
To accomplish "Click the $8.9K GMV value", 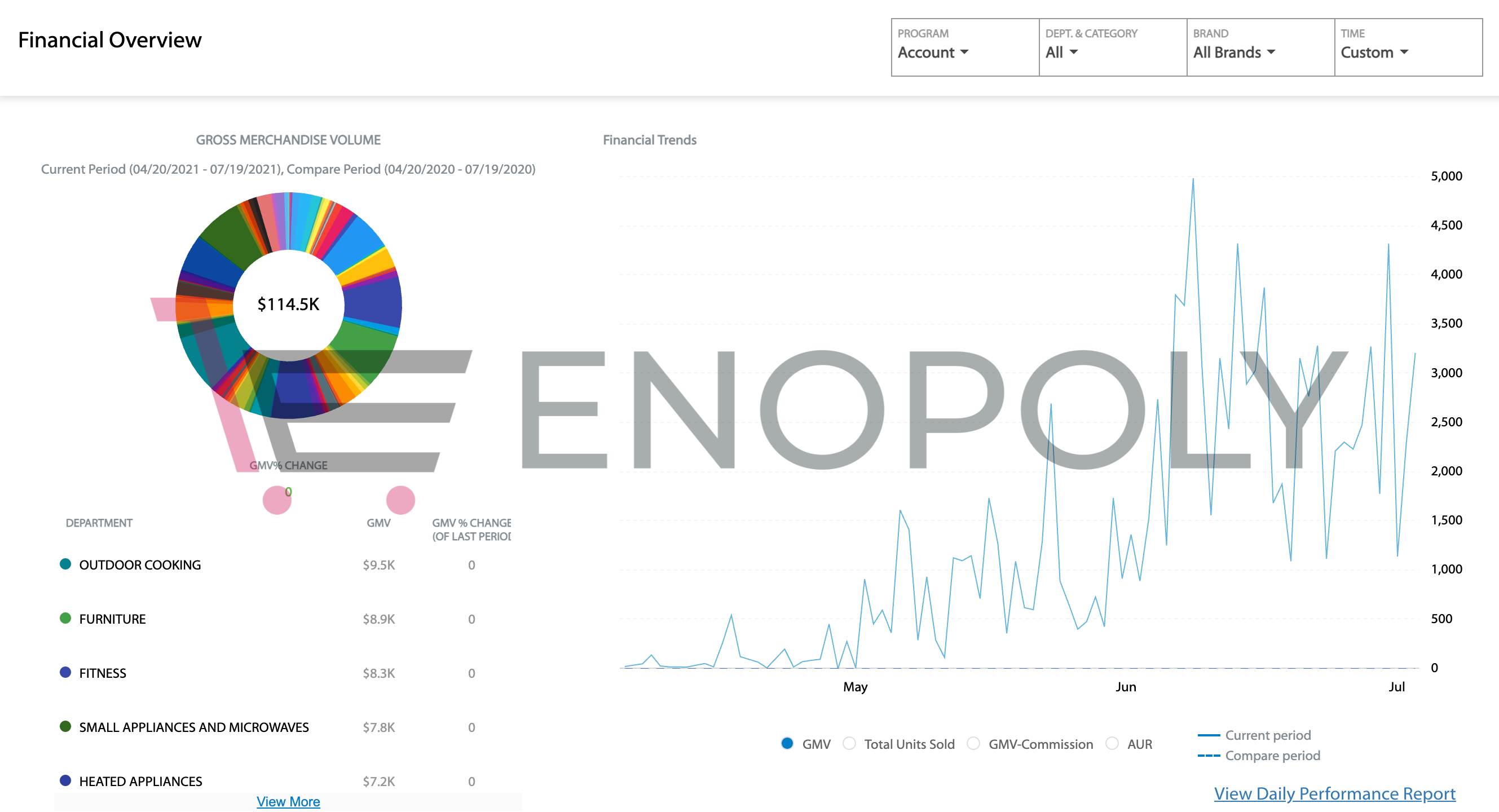I will click(379, 619).
